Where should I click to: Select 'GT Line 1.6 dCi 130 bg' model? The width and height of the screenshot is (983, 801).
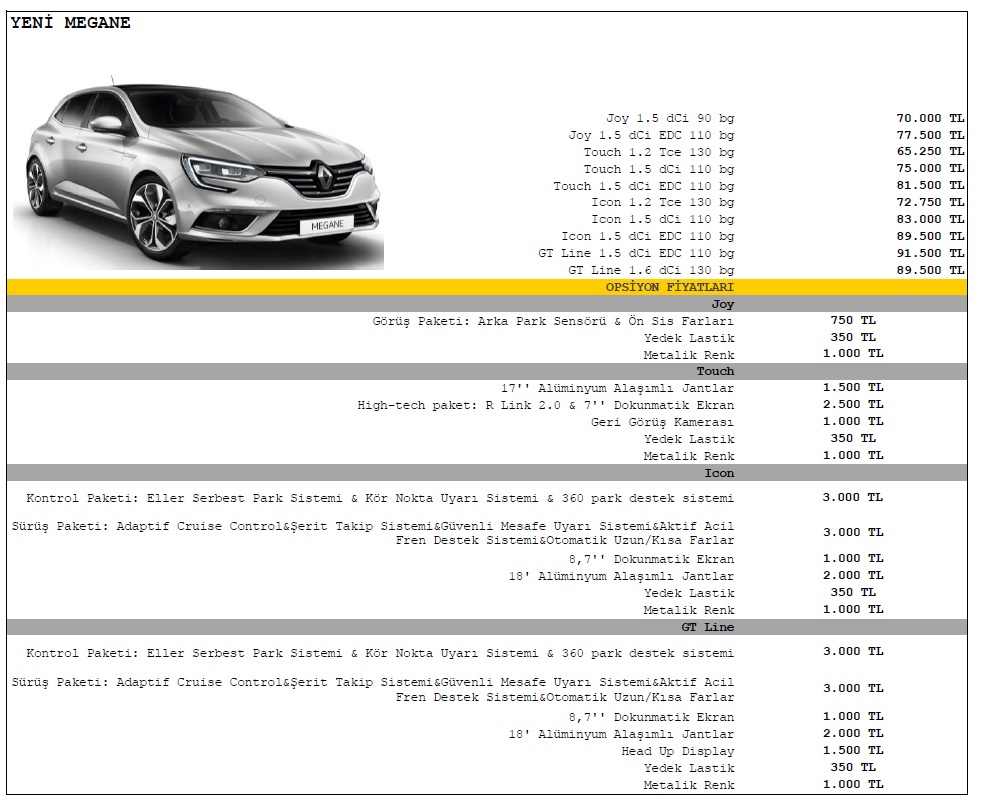pyautogui.click(x=651, y=270)
